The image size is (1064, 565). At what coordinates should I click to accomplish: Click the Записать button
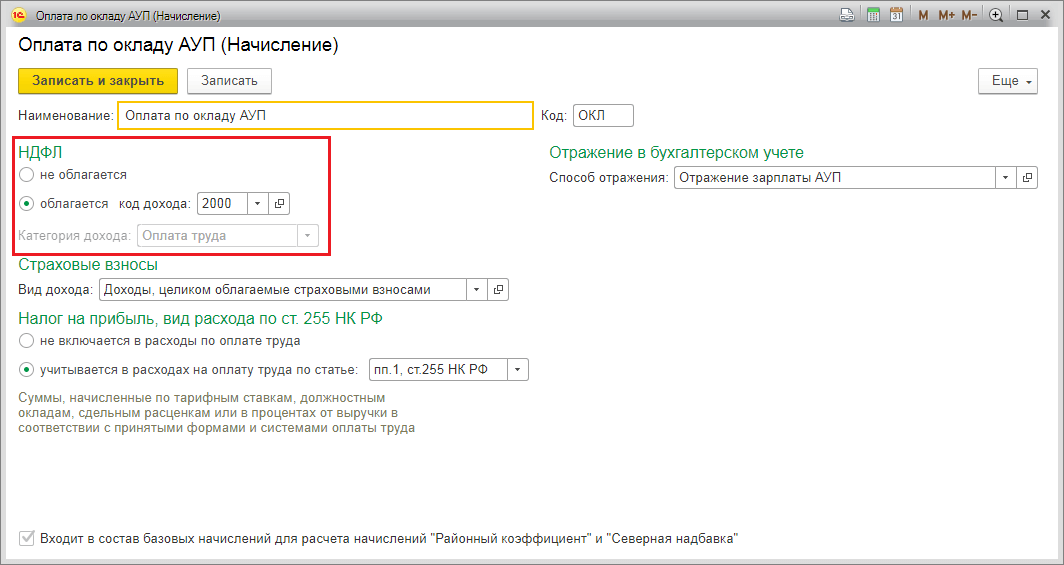point(229,81)
